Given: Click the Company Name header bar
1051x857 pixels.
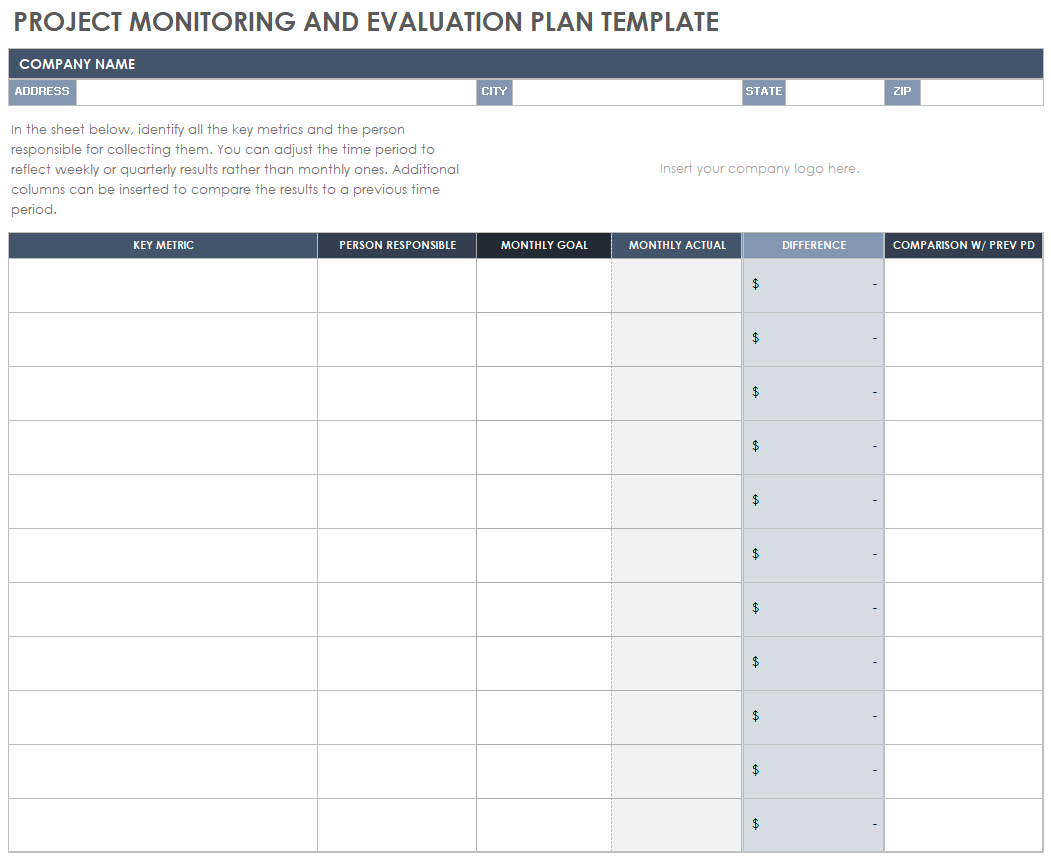Looking at the screenshot, I should (525, 64).
